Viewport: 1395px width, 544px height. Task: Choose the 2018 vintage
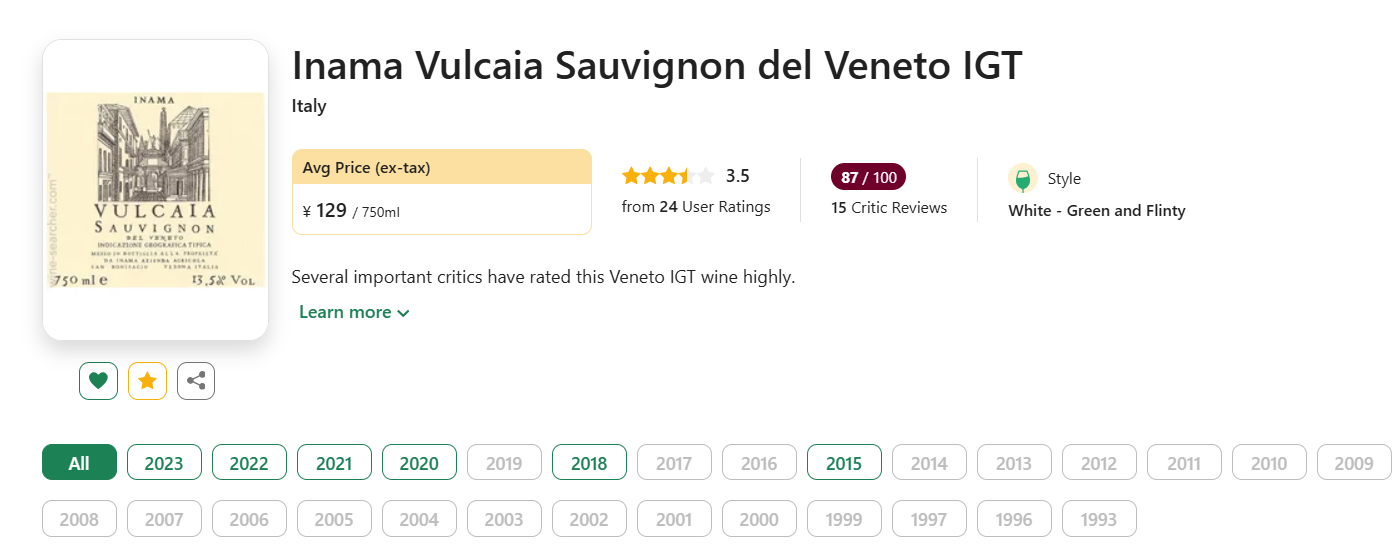(589, 463)
